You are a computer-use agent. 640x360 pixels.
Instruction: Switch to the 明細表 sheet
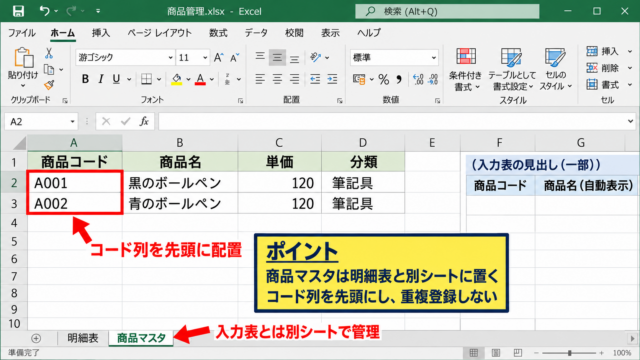[83, 338]
